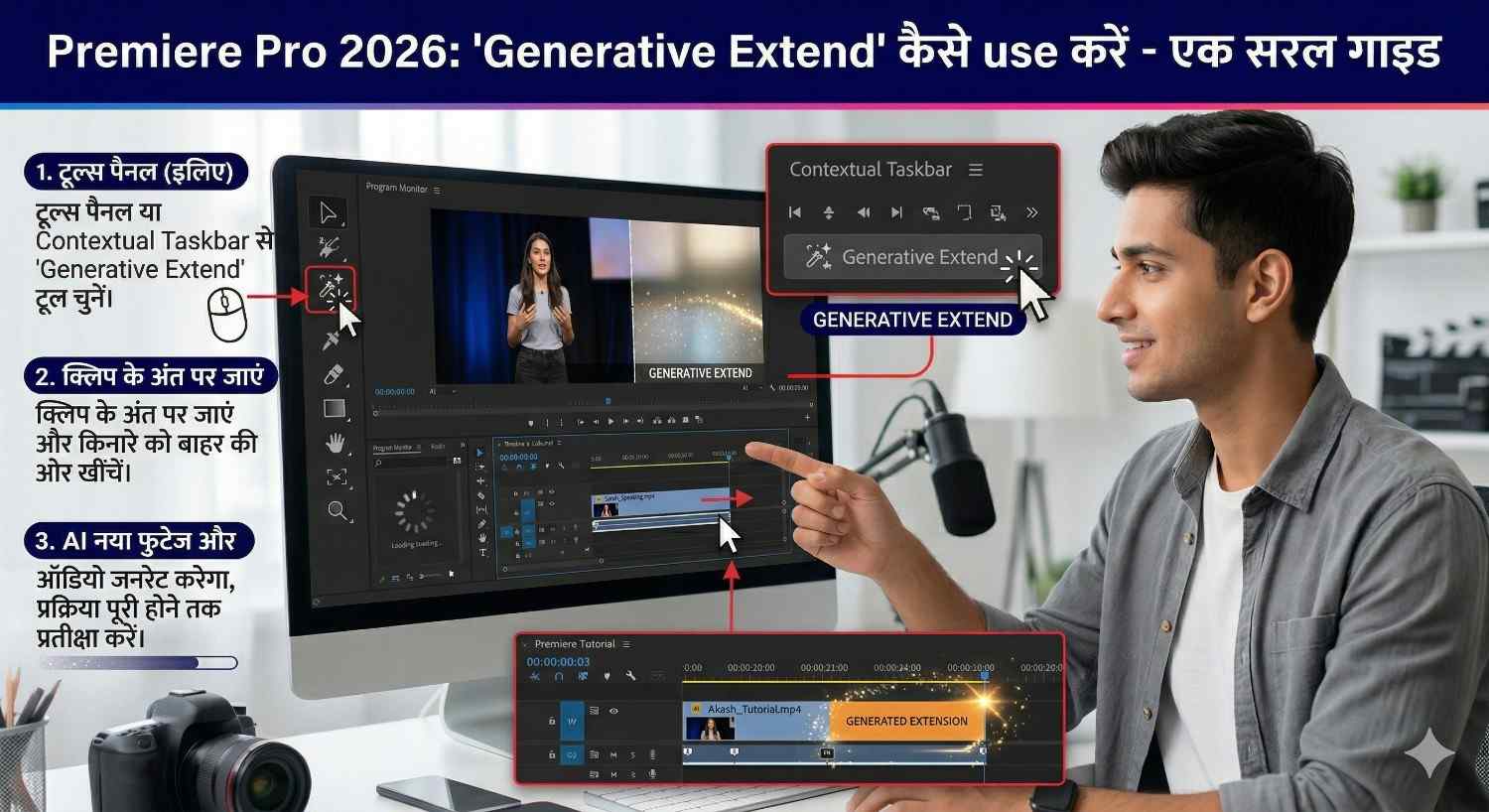Toggle linked selection icon in Premiere Tutorial timeline
Viewport: 1489px width, 812px height.
point(583,676)
